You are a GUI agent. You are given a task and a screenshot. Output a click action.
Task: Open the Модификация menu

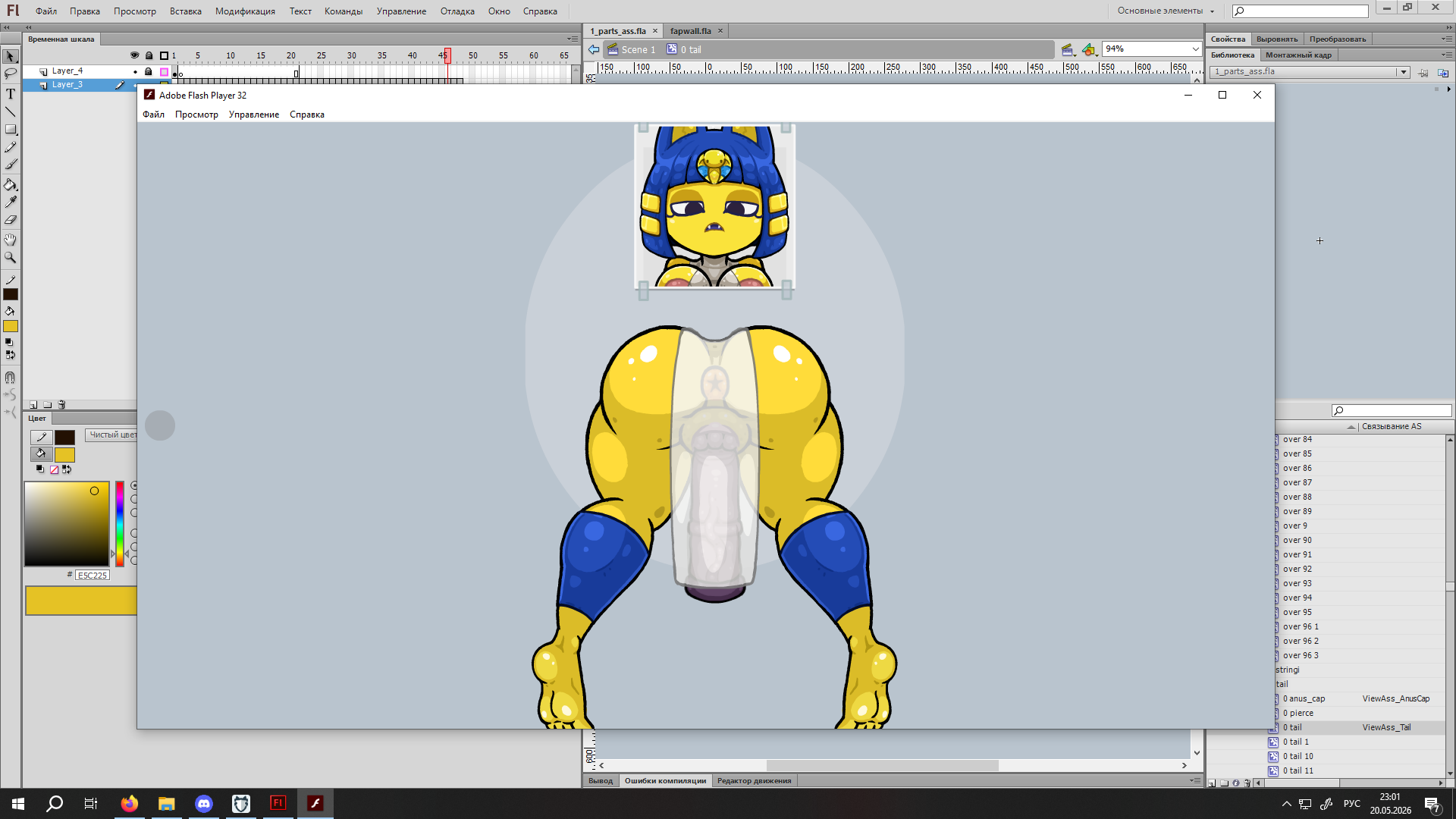(x=245, y=11)
